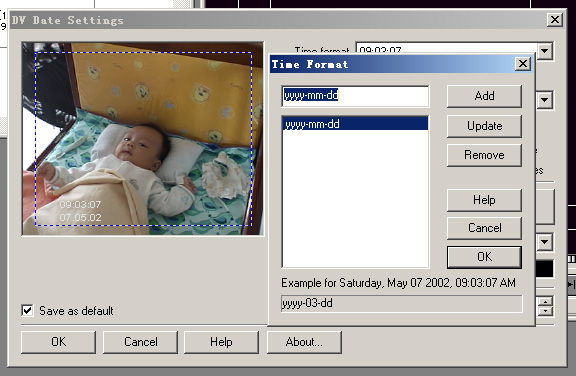Increase value with spinner up arrow
This screenshot has width=576, height=376.
point(546,302)
